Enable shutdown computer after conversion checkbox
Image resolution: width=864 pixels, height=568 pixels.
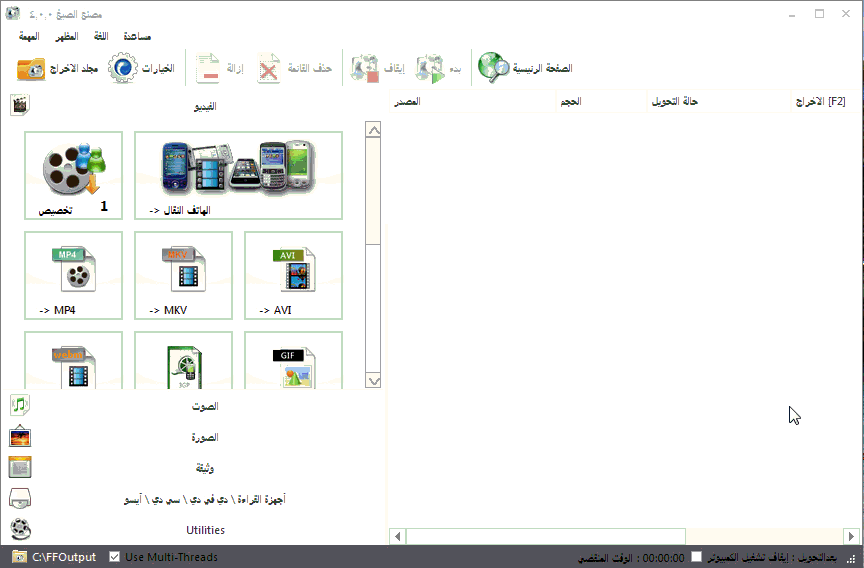point(697,557)
